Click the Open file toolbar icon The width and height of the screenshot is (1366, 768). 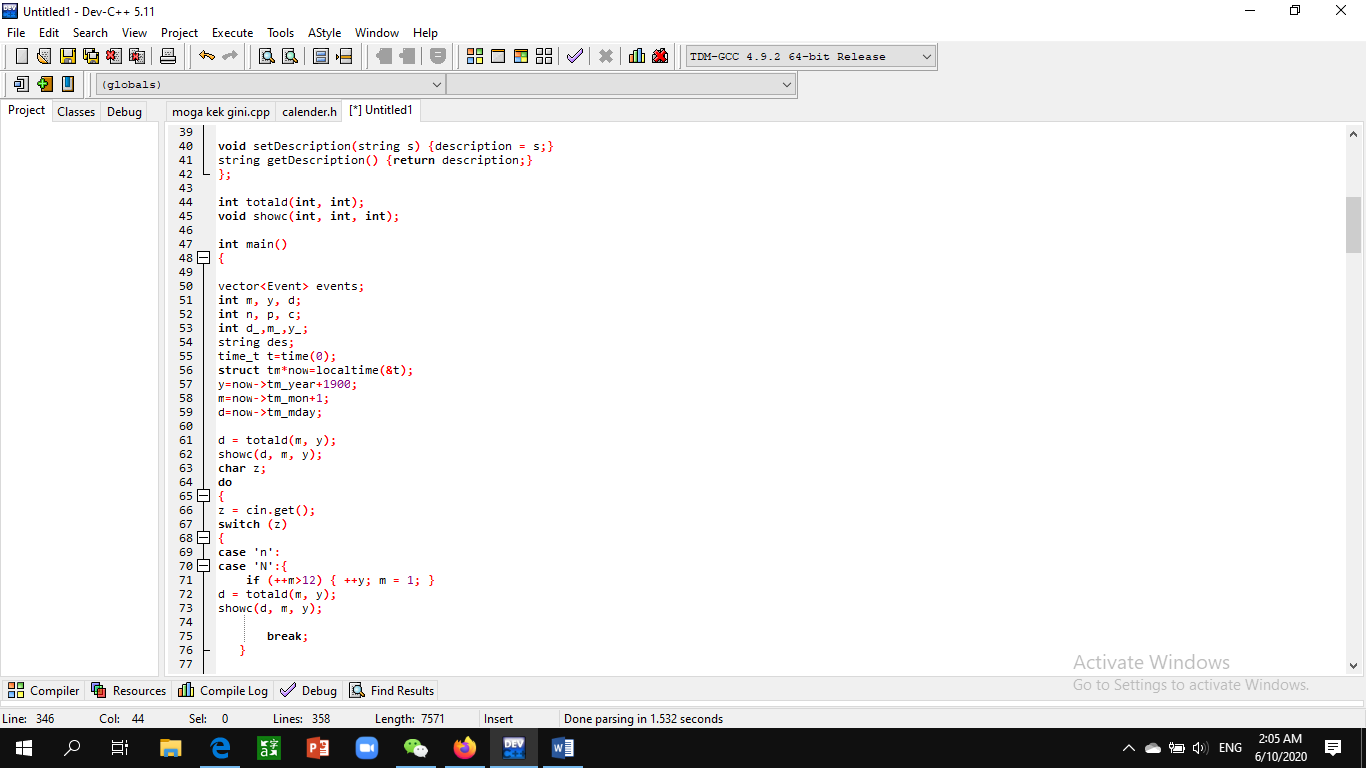pos(44,56)
